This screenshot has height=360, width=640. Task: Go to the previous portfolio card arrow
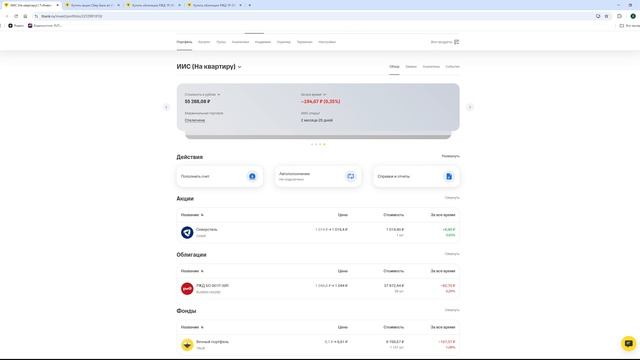[166, 107]
